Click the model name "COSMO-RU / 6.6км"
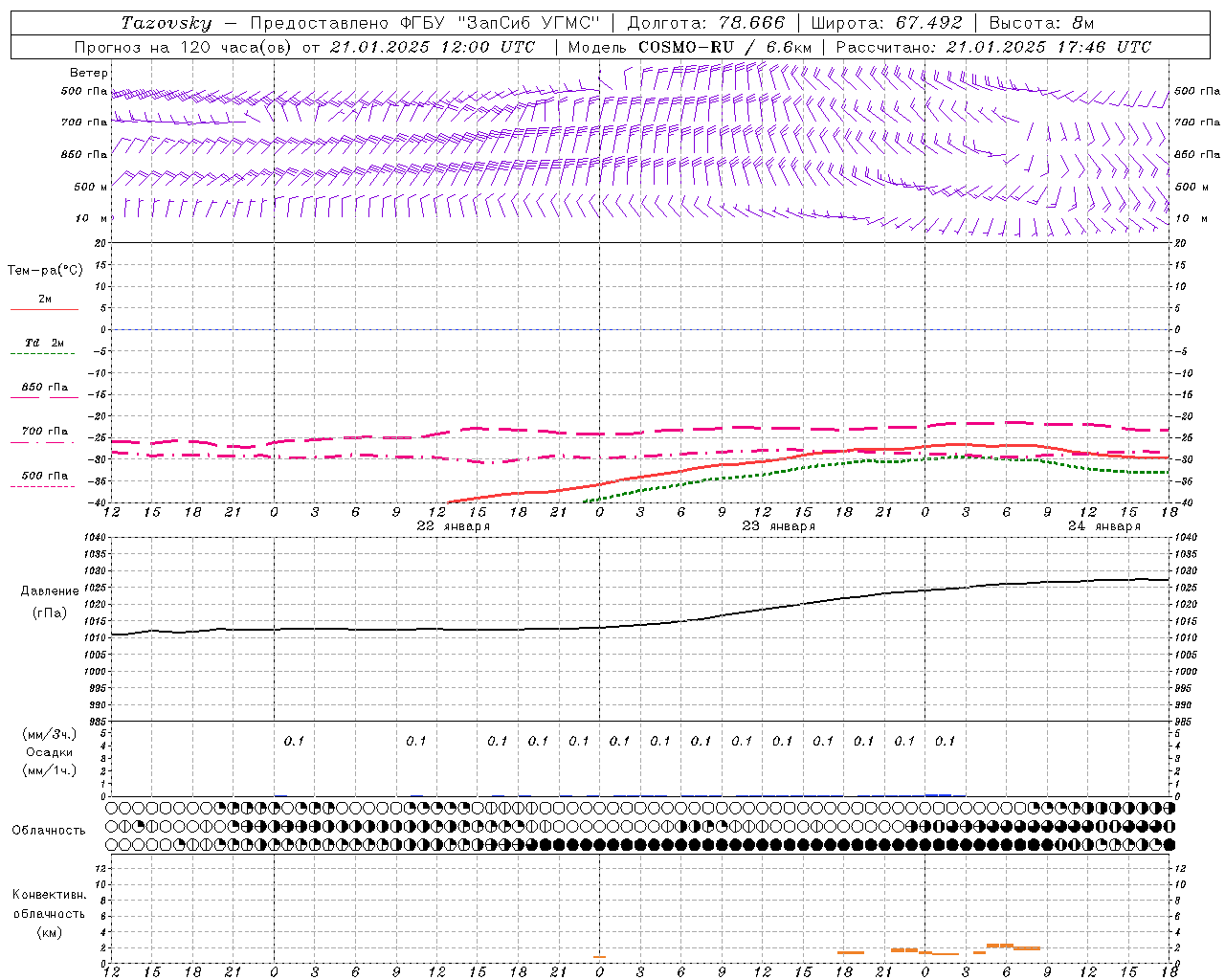 coord(725,47)
